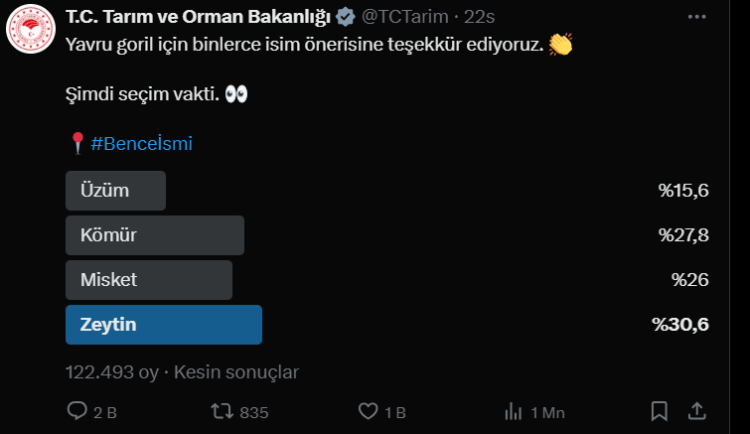Viewport: 750px width, 434px height.
Task: Select the Misket poll option
Action: pos(148,280)
